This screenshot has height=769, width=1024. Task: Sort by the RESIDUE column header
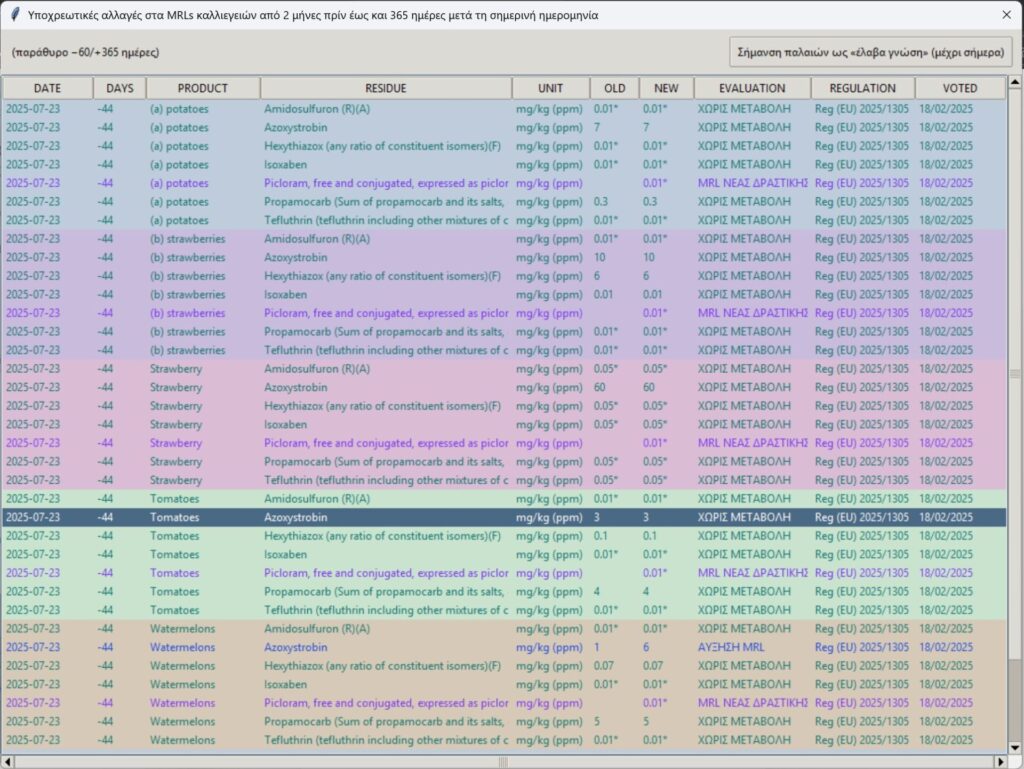tap(386, 88)
